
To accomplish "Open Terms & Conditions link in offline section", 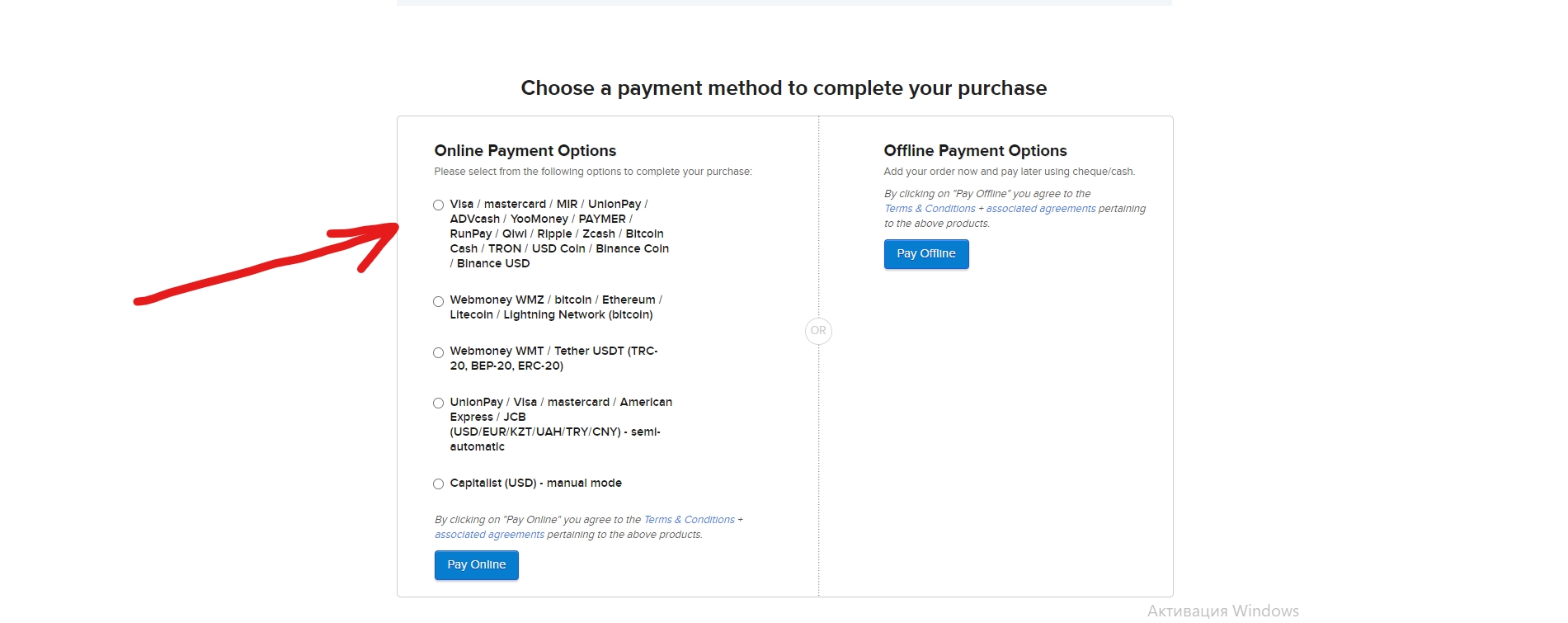I will pyautogui.click(x=929, y=209).
